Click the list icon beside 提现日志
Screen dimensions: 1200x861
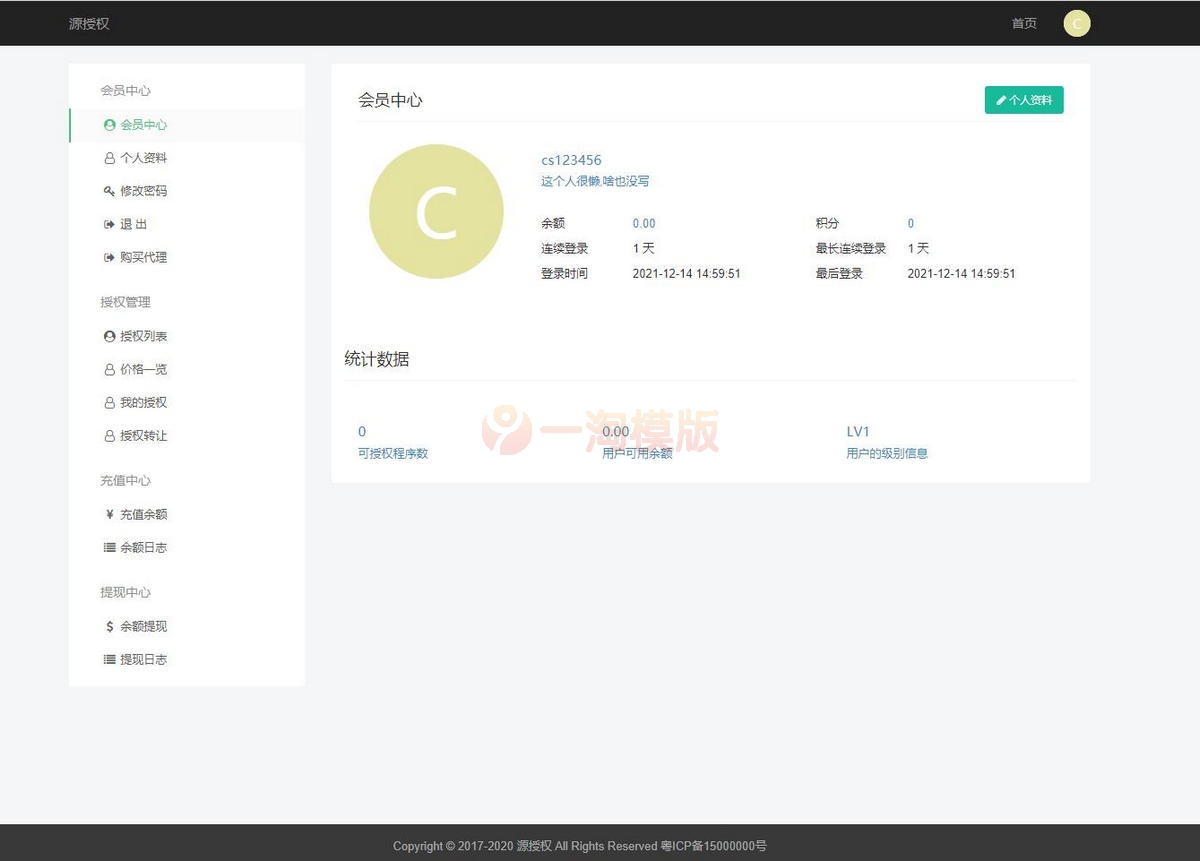point(109,659)
